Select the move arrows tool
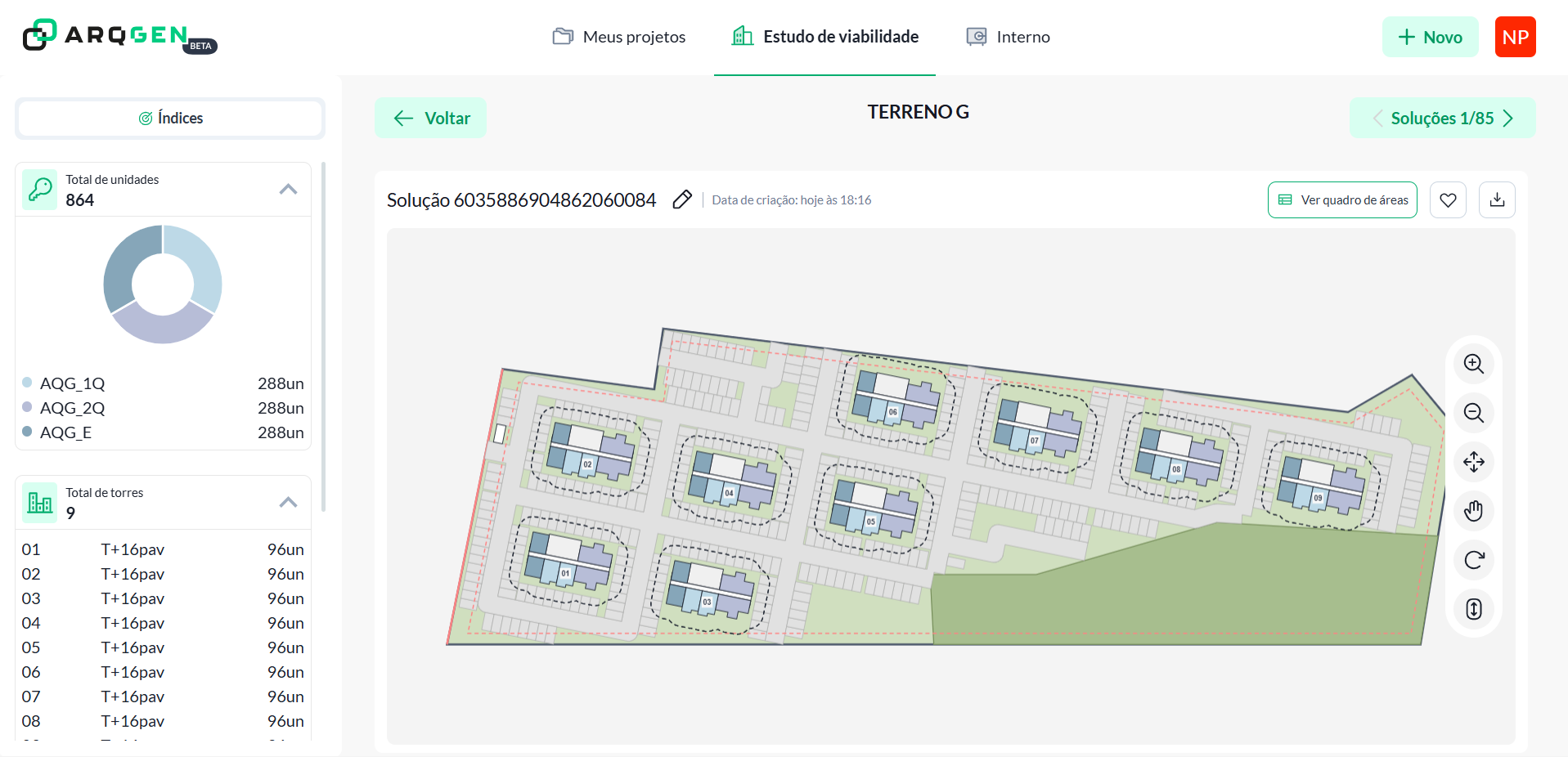This screenshot has width=1568, height=757. coord(1473,462)
